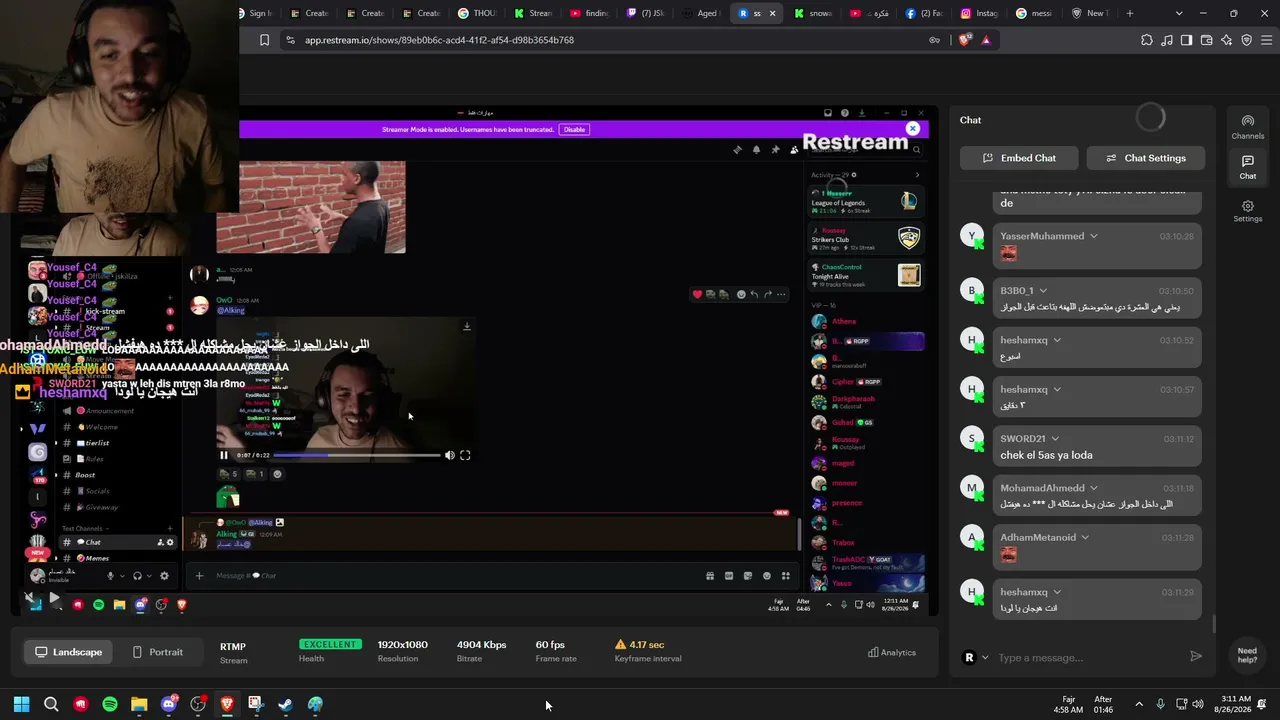Open the browser extensions puzzle icon

[x=1146, y=40]
